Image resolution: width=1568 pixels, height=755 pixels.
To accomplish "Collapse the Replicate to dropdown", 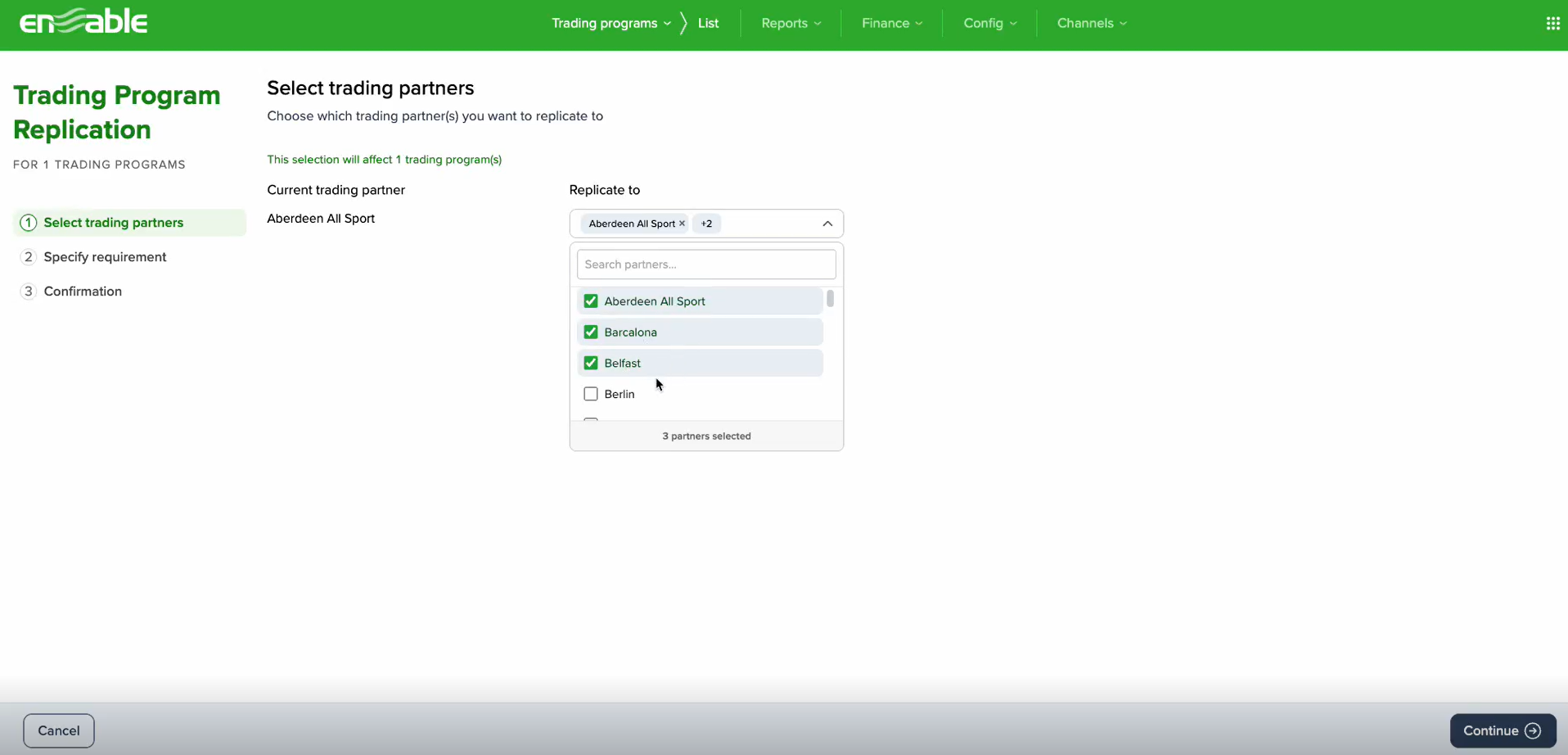I will click(x=827, y=224).
